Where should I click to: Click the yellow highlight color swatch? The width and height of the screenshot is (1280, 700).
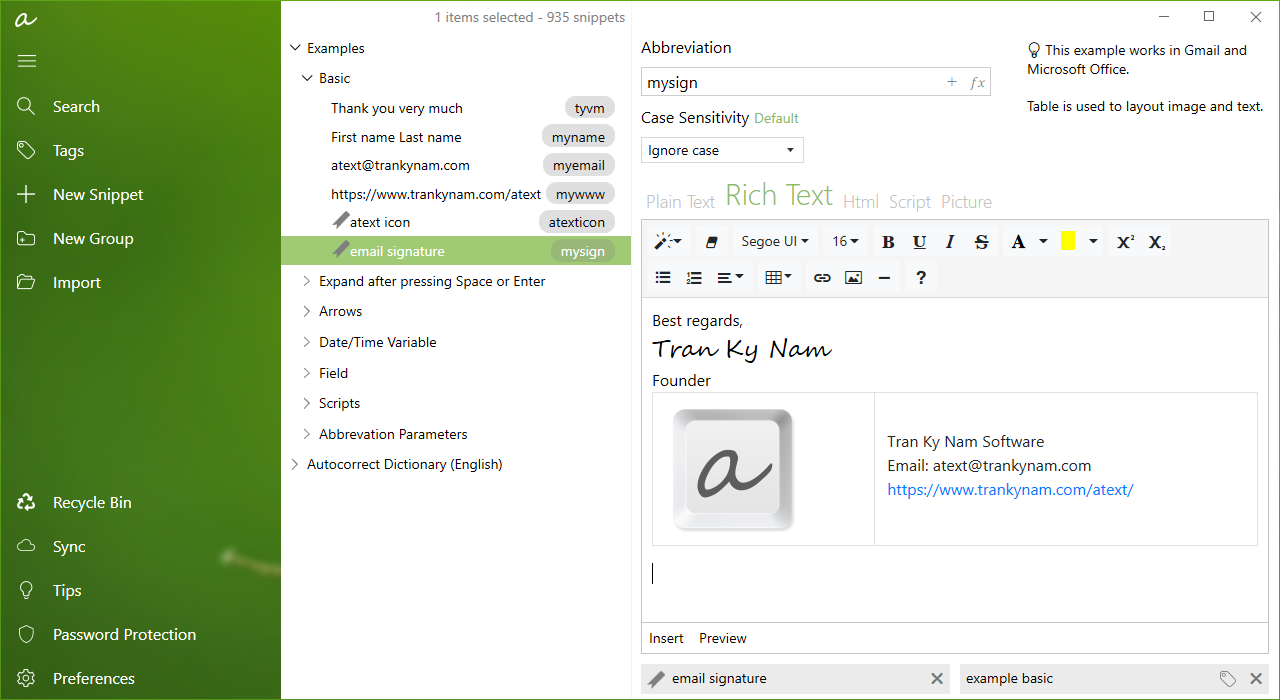[1068, 241]
